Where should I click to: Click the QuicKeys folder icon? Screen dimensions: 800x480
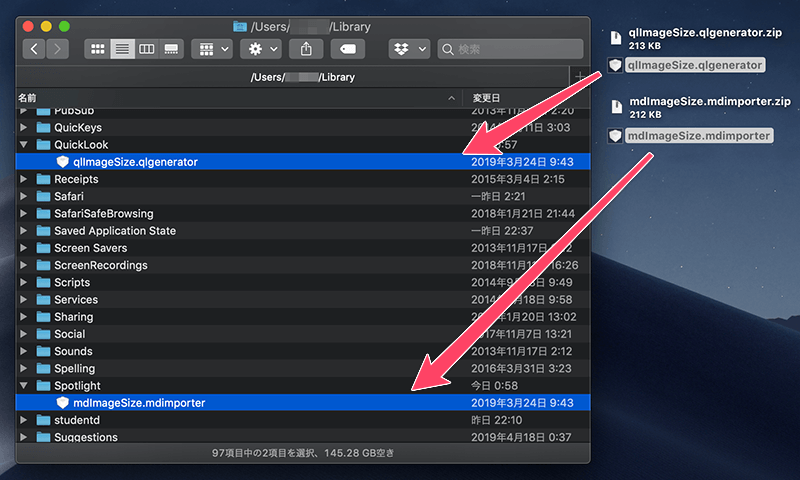point(43,127)
